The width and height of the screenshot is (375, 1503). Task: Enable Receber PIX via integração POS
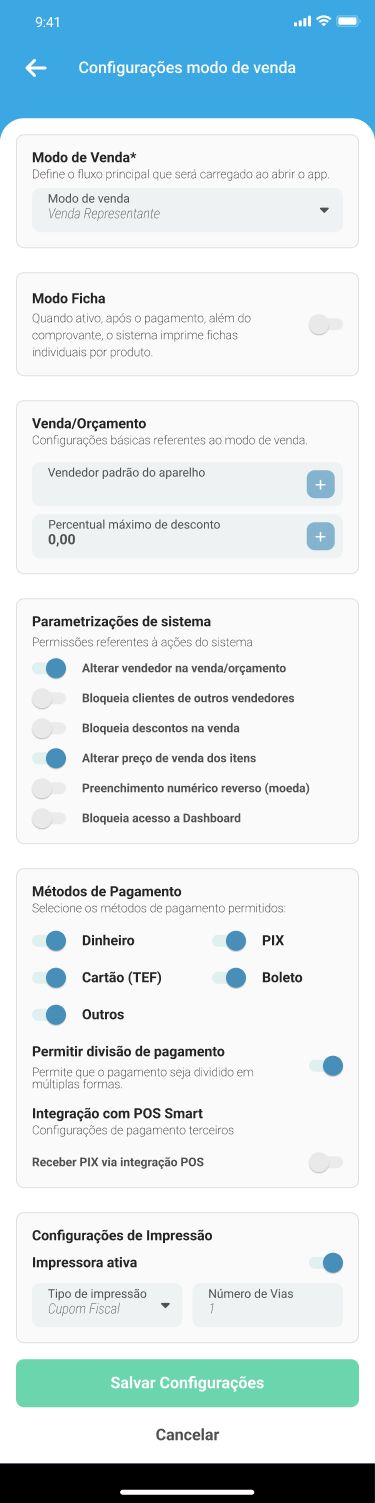click(x=326, y=1162)
